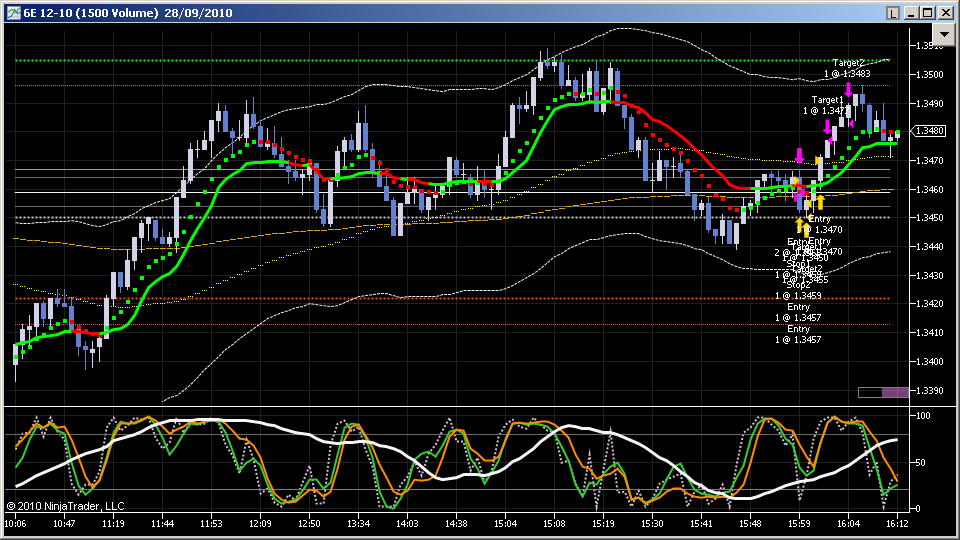Click the NinjaTrader chart icon in title bar

point(13,13)
